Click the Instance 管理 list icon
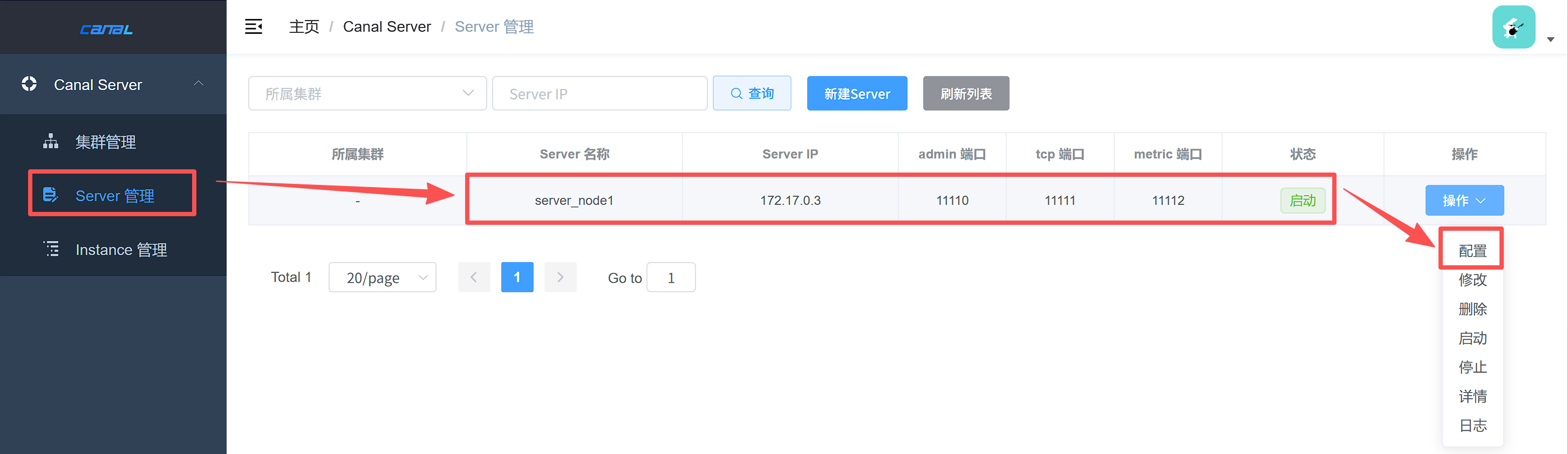 point(52,249)
